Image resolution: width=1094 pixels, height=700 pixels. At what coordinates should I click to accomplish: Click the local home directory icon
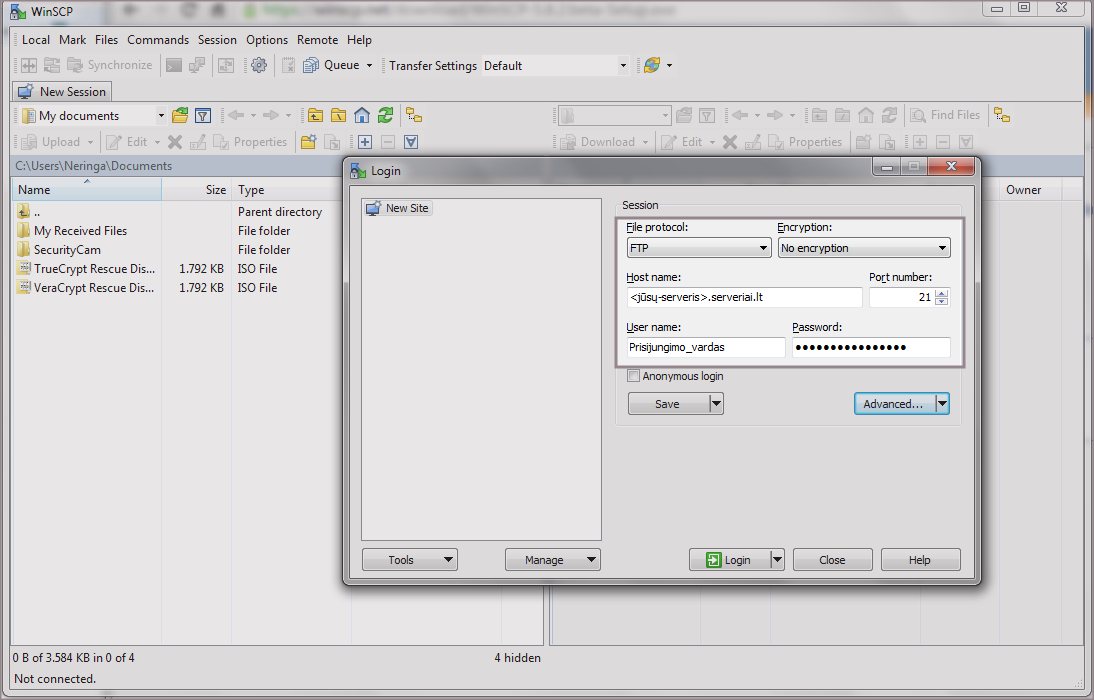coord(362,116)
